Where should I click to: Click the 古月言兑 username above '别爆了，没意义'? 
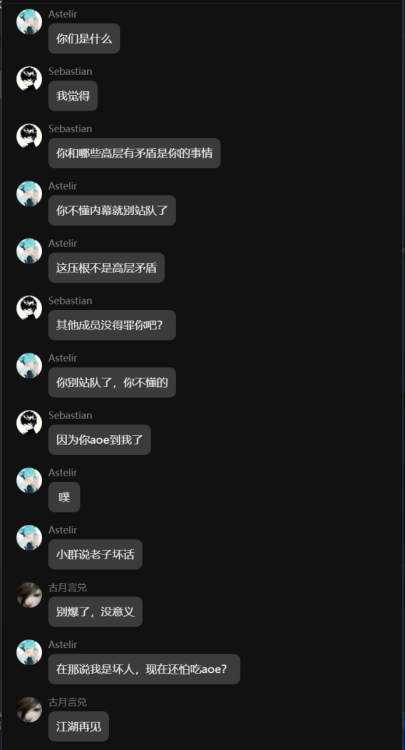67,587
